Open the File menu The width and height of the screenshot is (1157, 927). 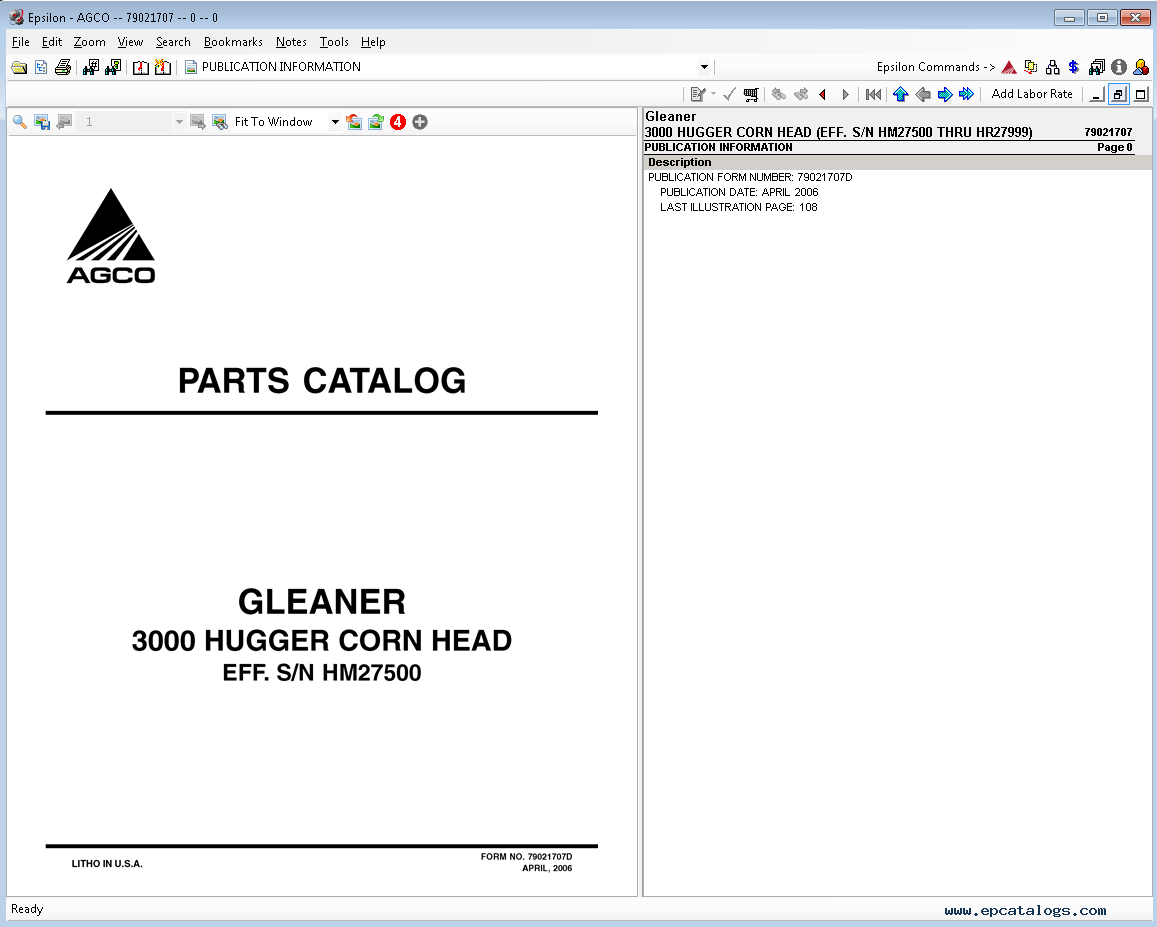(x=21, y=42)
